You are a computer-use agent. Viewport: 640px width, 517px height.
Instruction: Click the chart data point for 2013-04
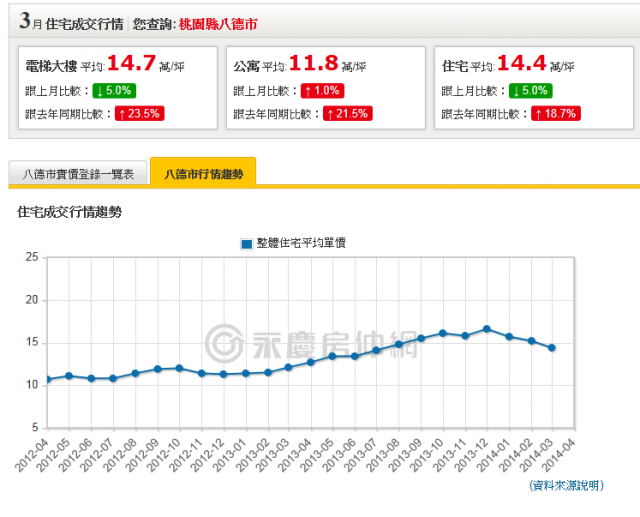(310, 362)
